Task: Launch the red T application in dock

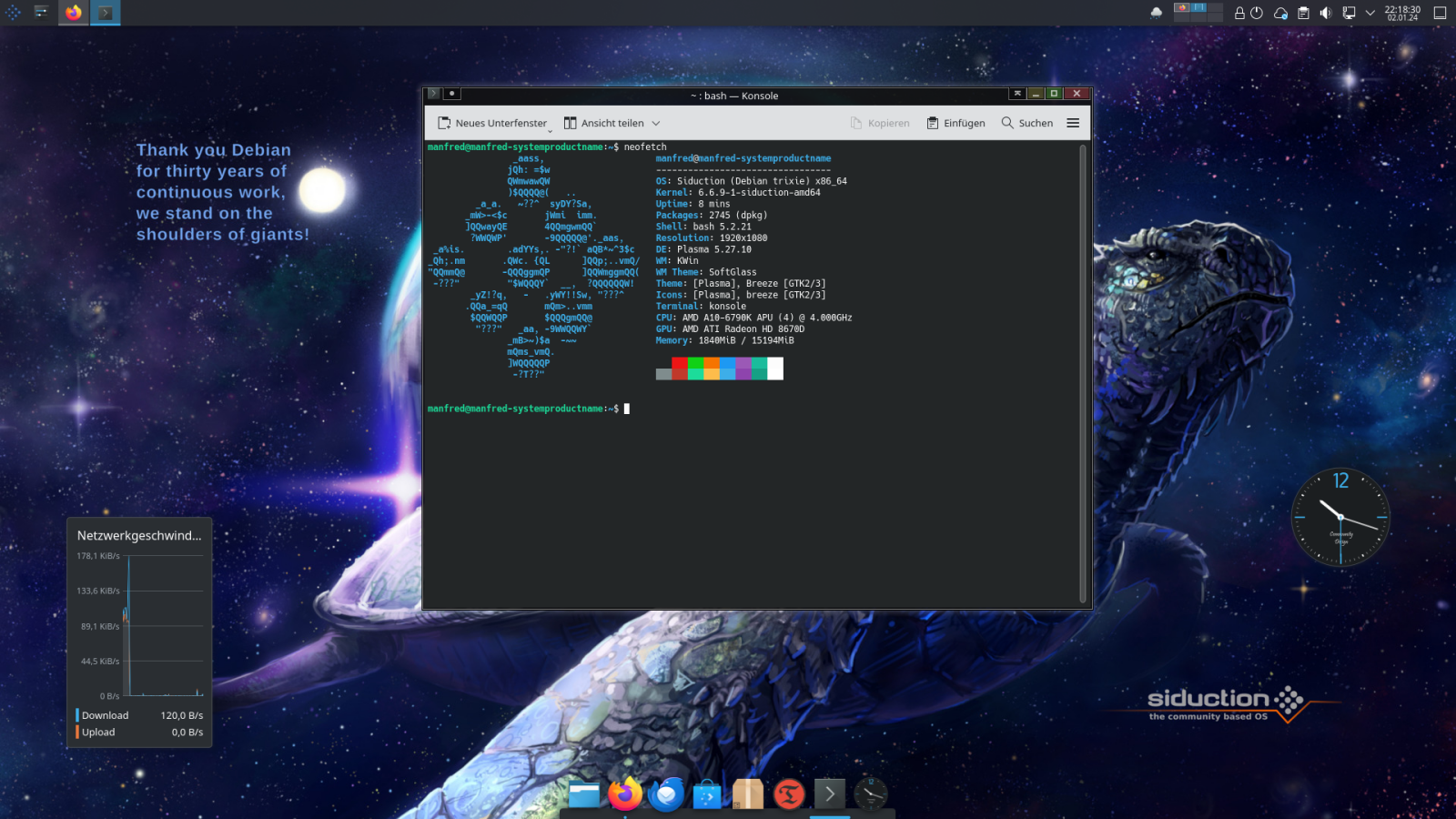Action: [x=789, y=794]
